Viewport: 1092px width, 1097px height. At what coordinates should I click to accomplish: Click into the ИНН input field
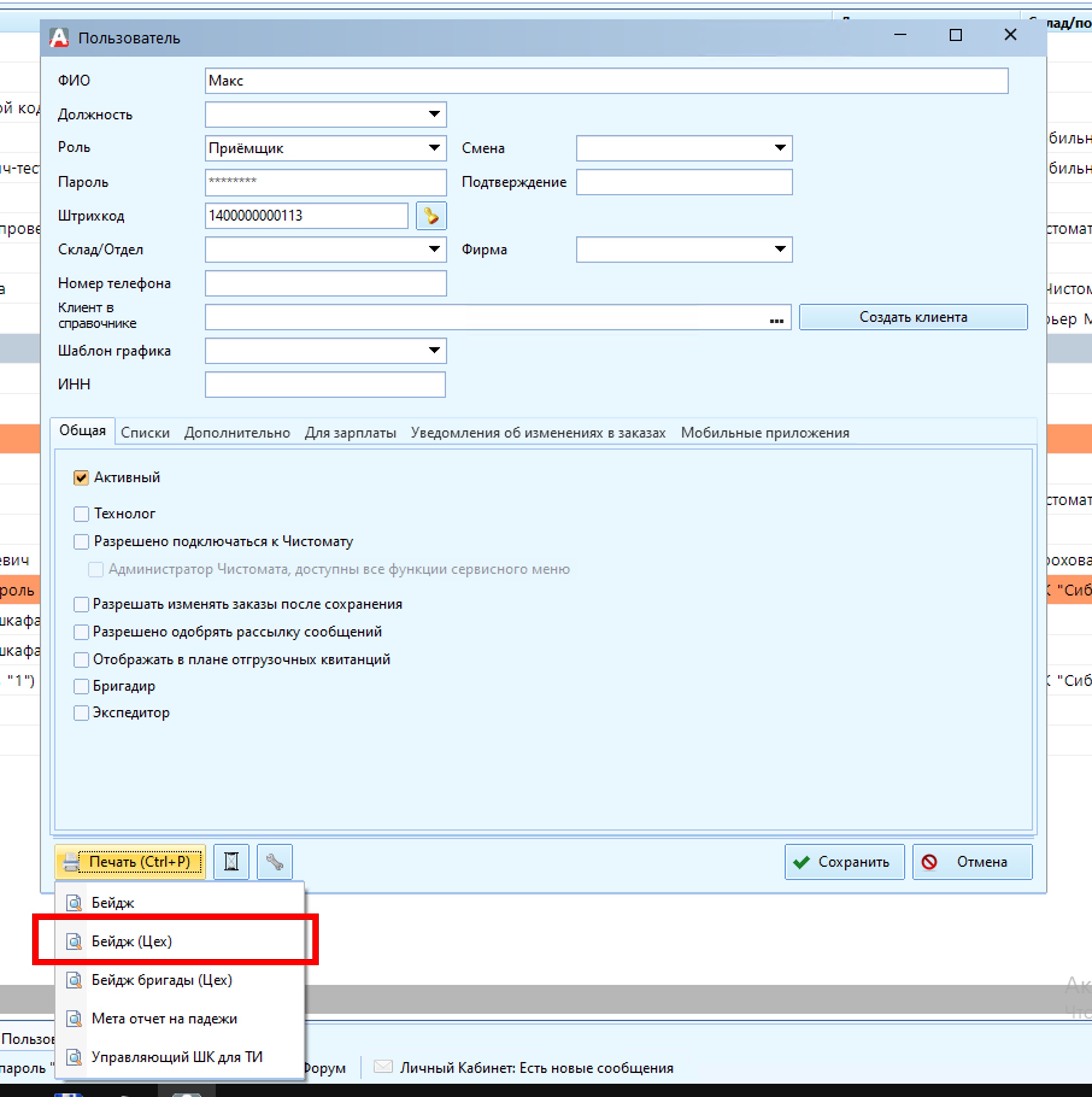point(325,385)
